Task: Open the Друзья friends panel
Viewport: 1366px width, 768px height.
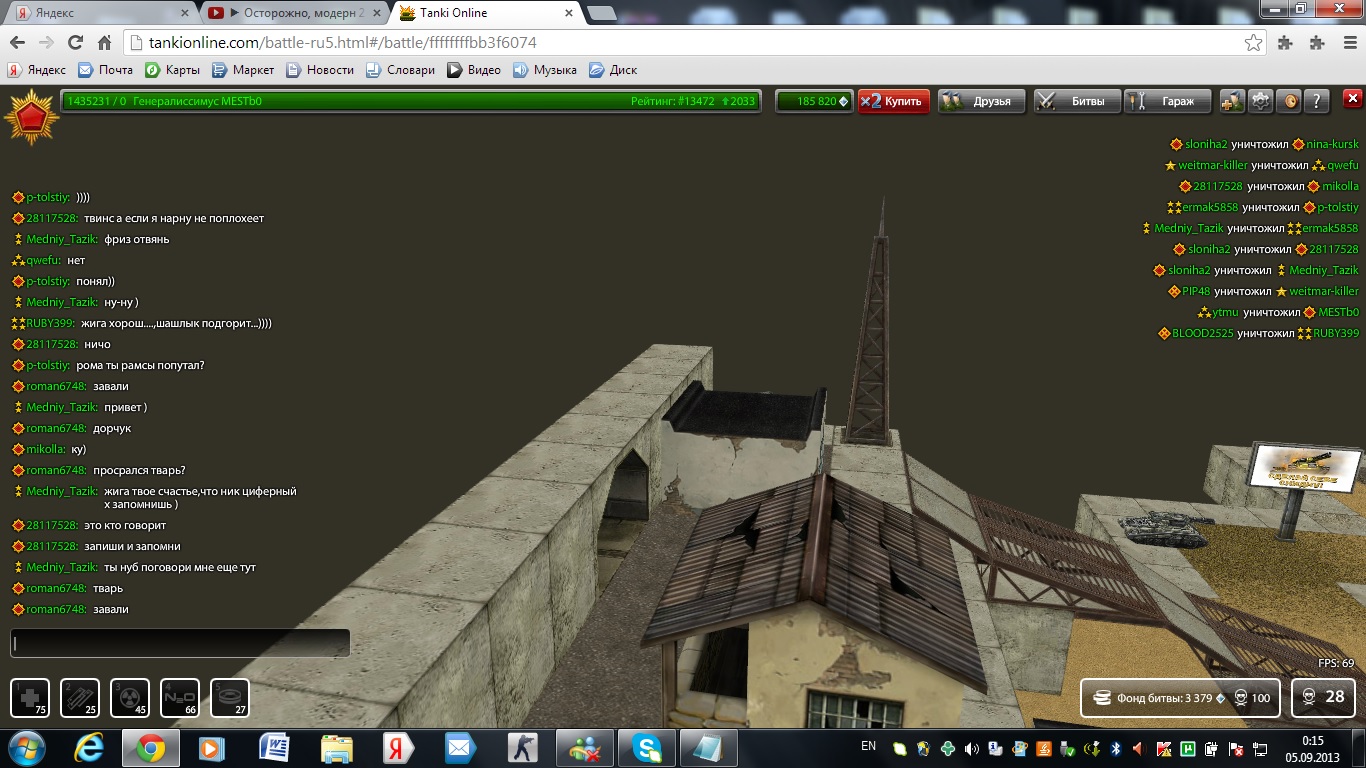Action: [x=981, y=101]
